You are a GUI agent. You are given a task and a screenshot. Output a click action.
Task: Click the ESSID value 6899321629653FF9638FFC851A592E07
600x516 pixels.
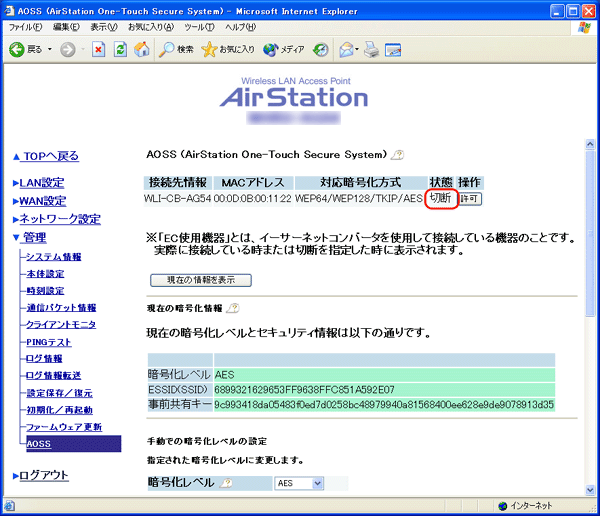click(x=304, y=390)
